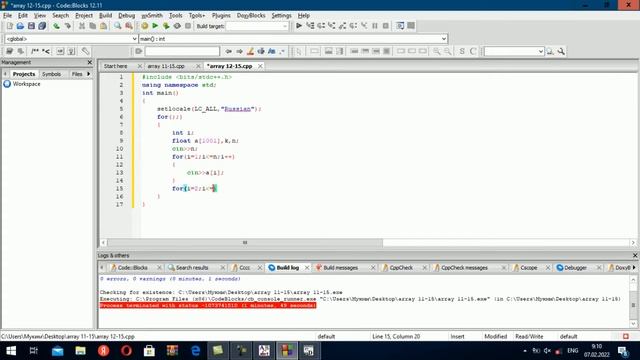The width and height of the screenshot is (640, 360).
Task: Switch to the array 11-15.cpp tab
Action: tap(166, 66)
